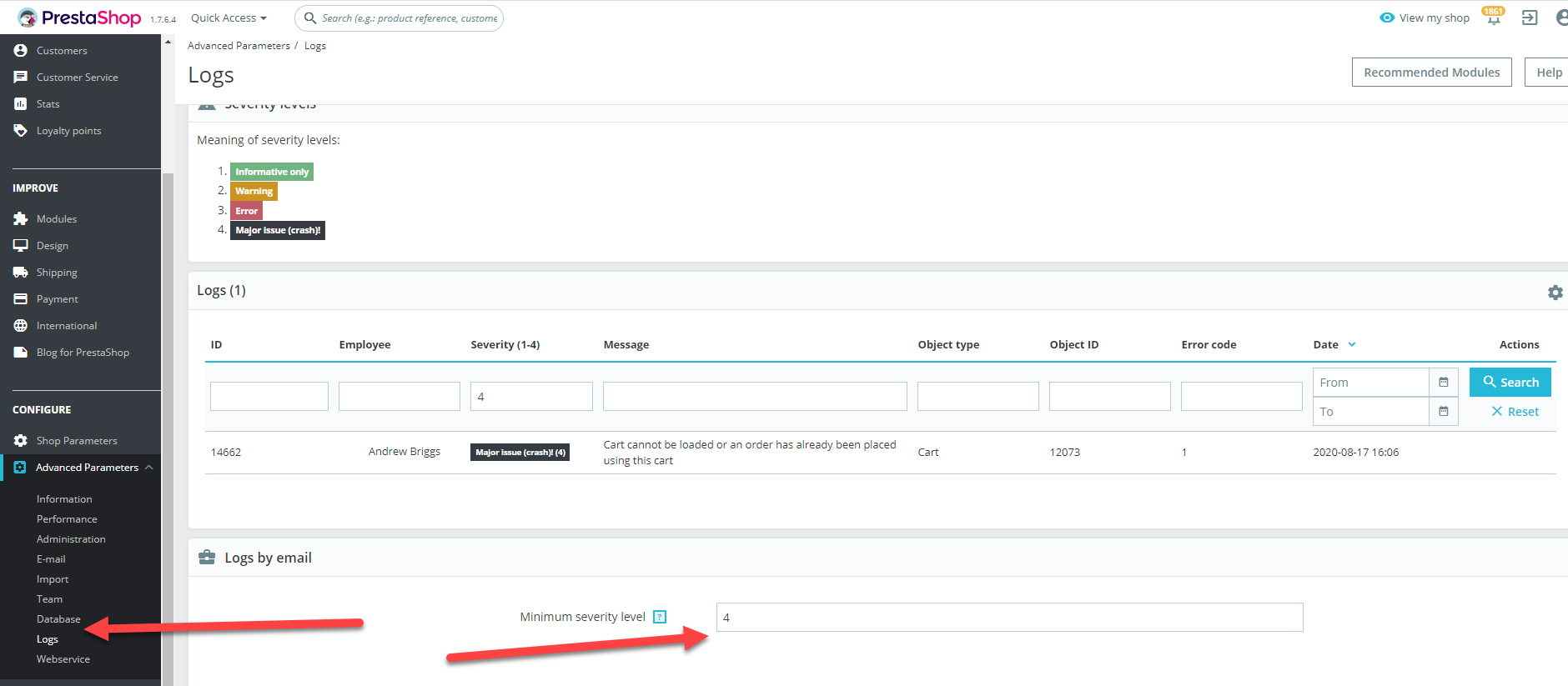Open Customer Service menu
This screenshot has height=686, width=1568.
[x=78, y=78]
